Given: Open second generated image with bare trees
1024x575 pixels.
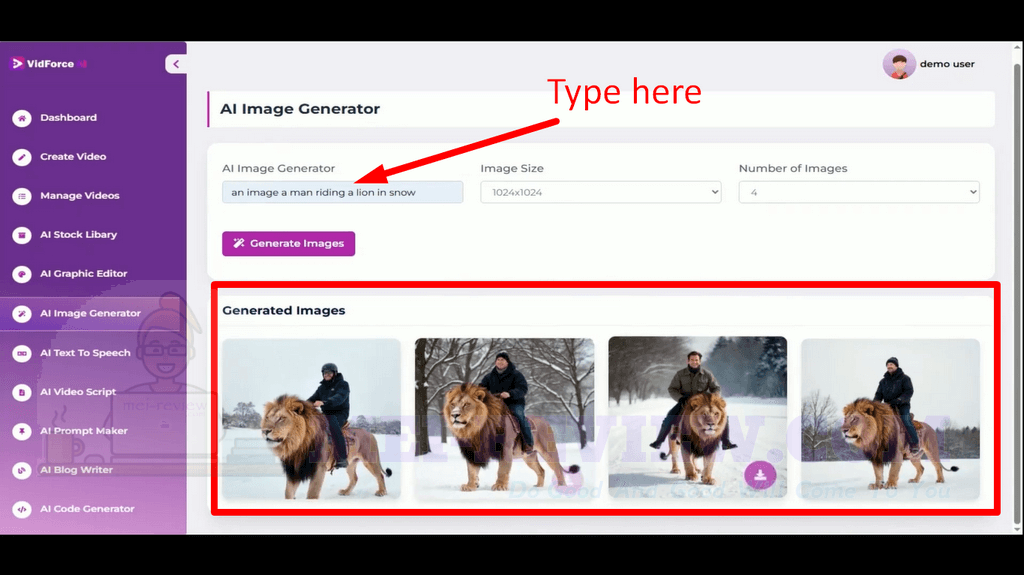Looking at the screenshot, I should [504, 419].
